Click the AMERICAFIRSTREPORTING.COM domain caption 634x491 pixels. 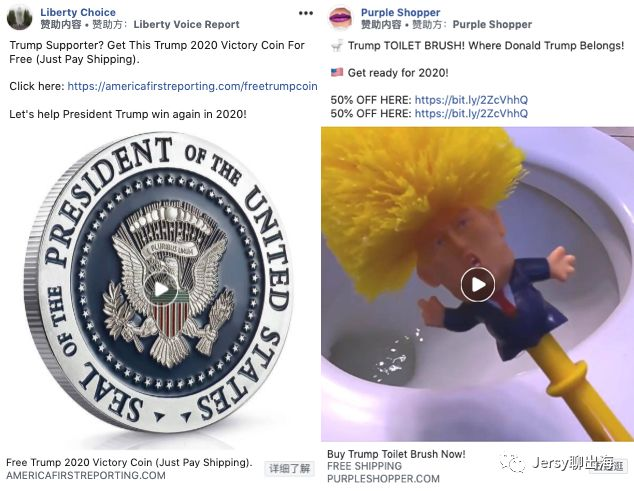(86, 475)
